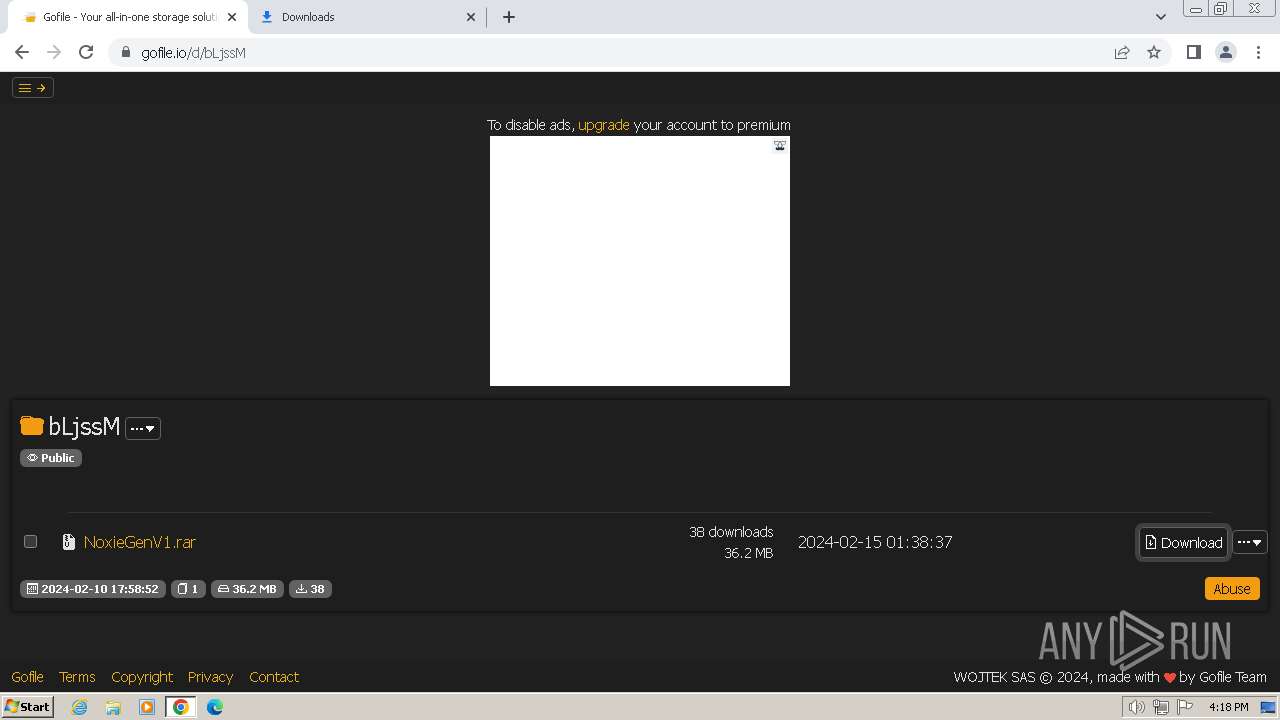Click the 38 downloads text
Image resolution: width=1280 pixels, height=720 pixels.
pyautogui.click(x=731, y=532)
